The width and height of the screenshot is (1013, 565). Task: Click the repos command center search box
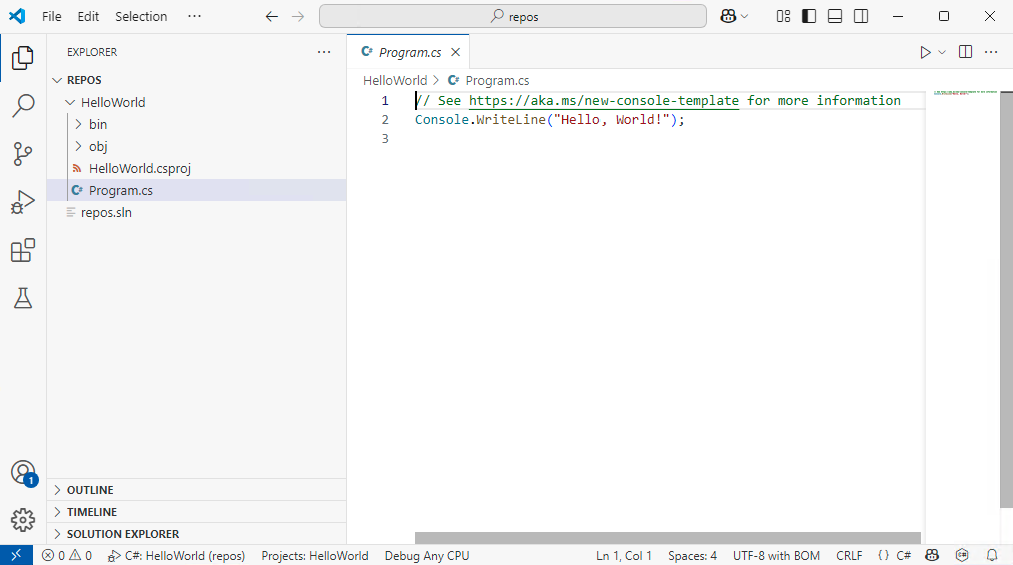[513, 16]
